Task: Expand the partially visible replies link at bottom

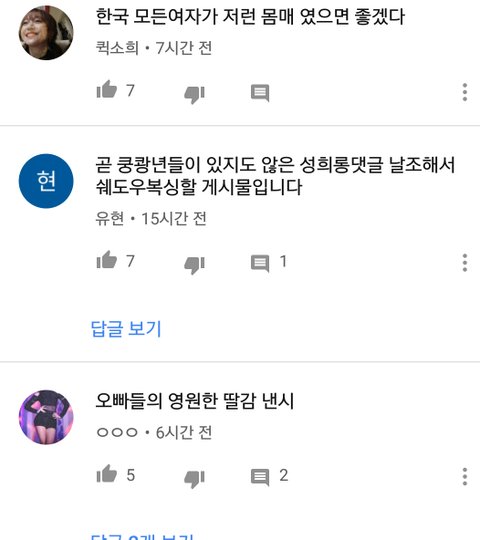Action: click(142, 537)
